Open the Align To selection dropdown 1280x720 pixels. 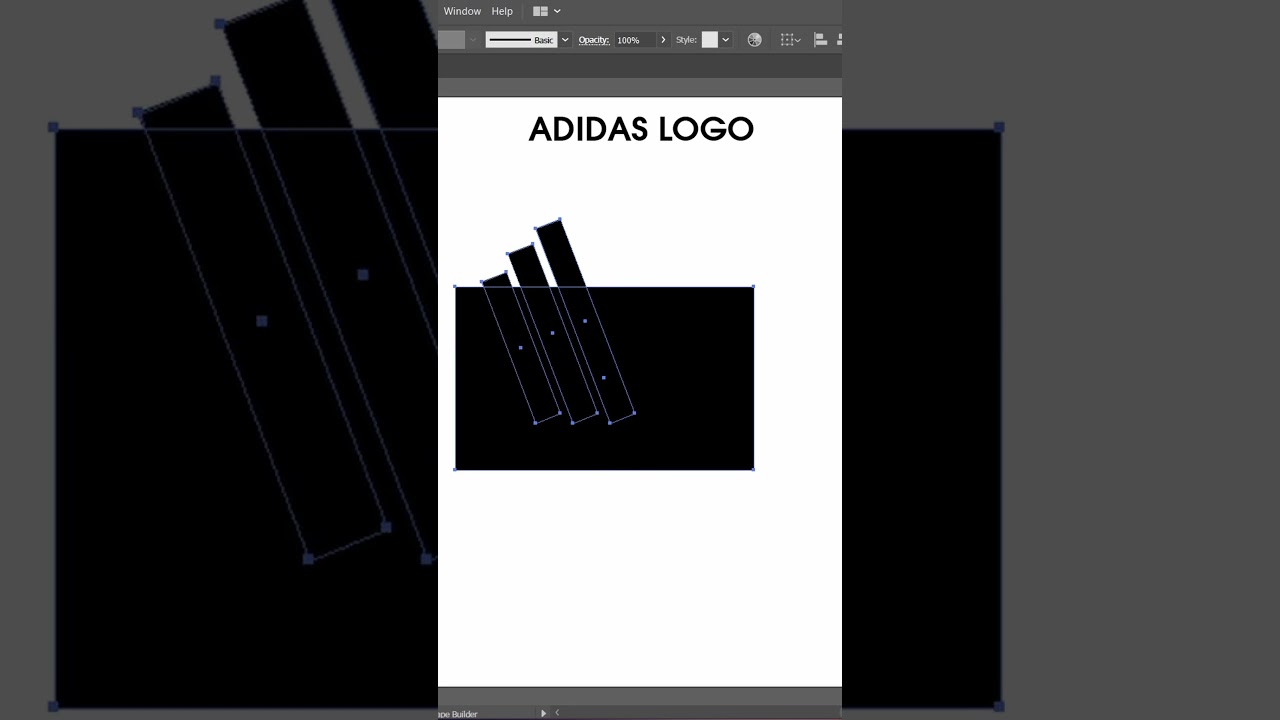point(790,40)
